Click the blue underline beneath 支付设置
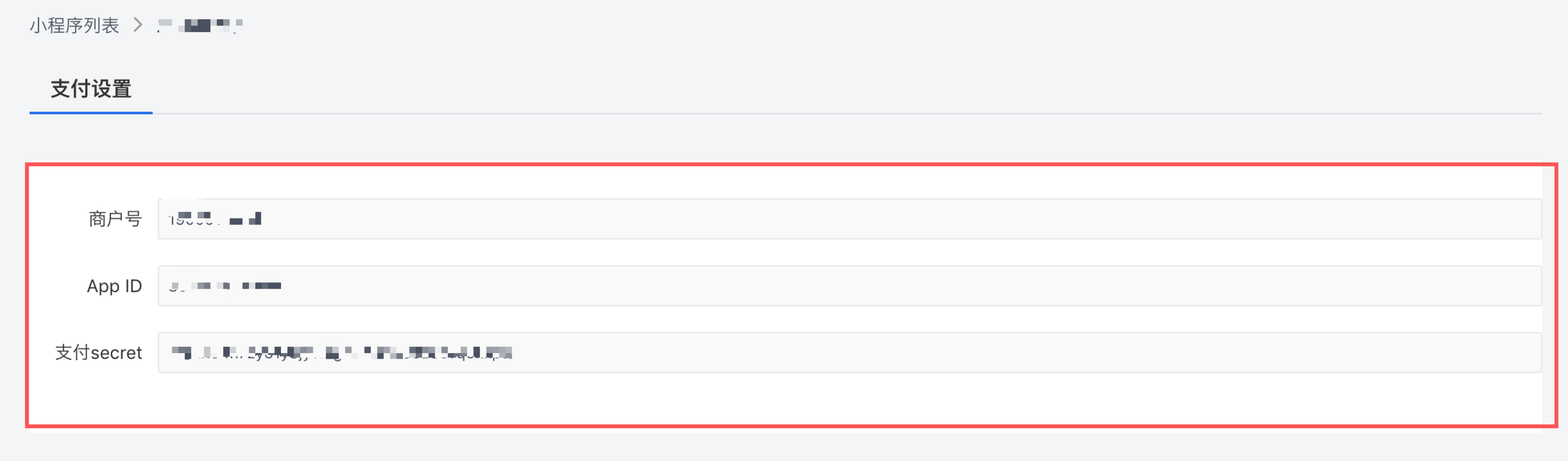 coord(91,113)
